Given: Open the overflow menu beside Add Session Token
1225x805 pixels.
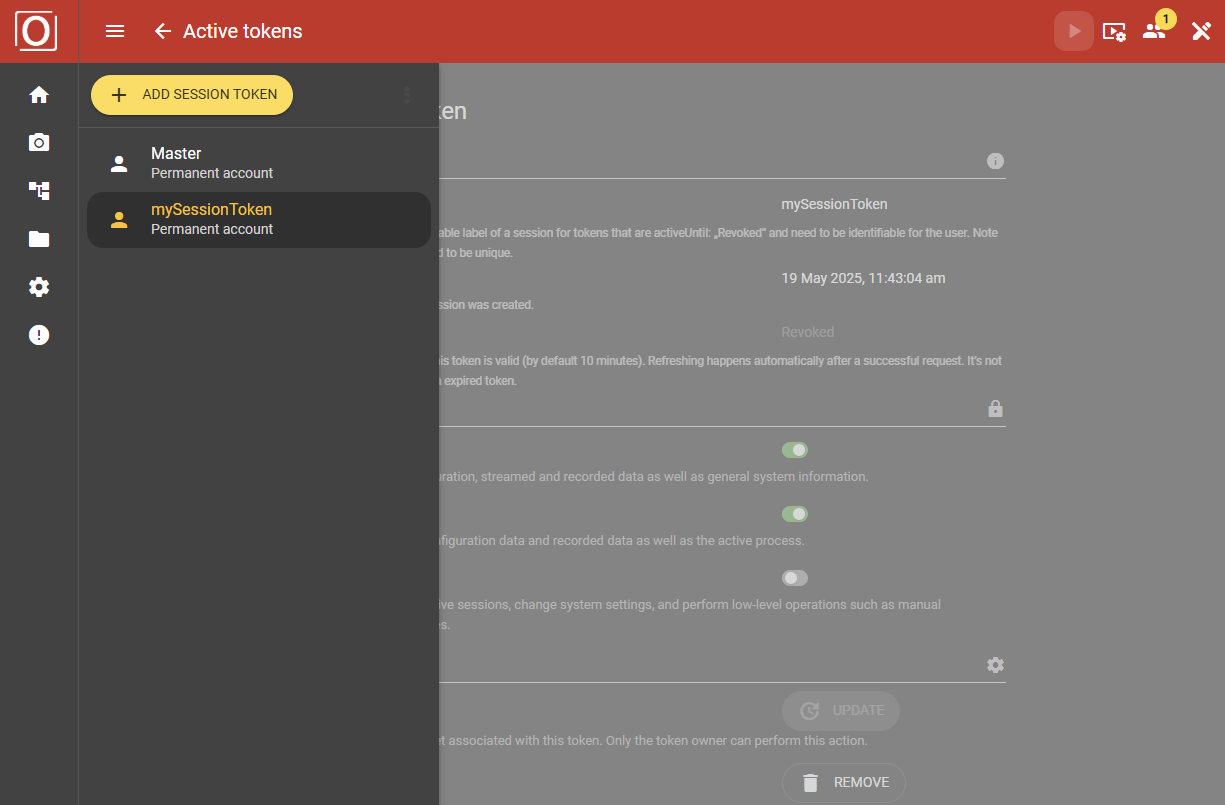Looking at the screenshot, I should point(407,95).
